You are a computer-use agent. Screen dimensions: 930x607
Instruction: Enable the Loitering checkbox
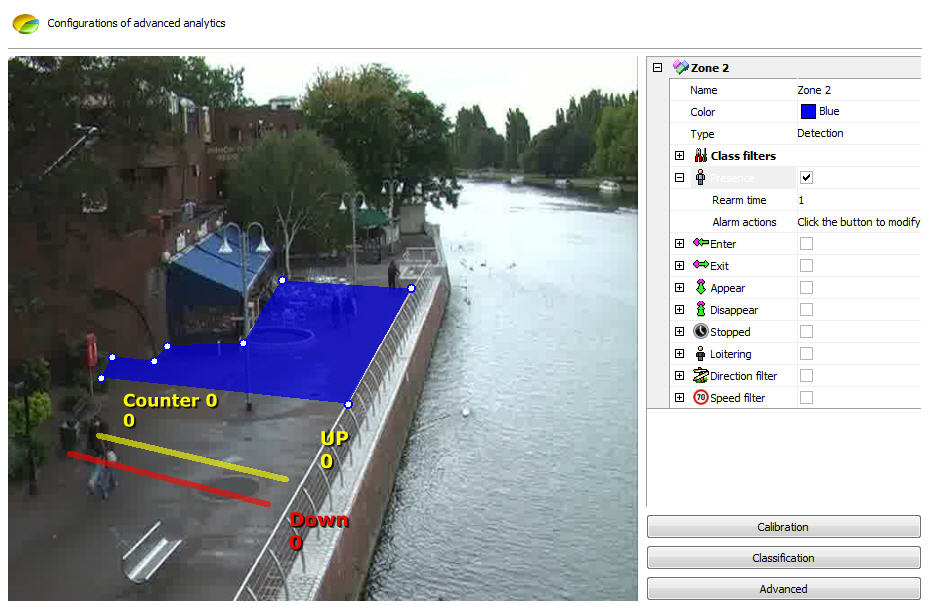click(806, 354)
